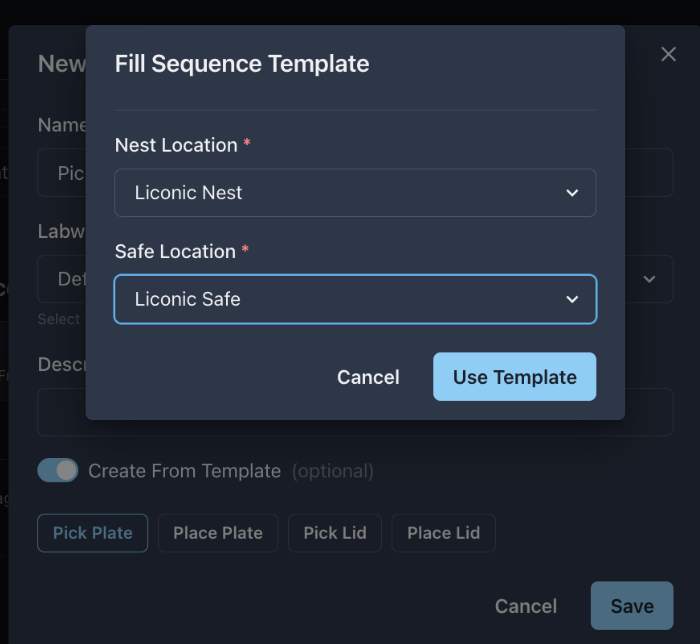Focus the Name input field
700x644 pixels.
coord(60,173)
